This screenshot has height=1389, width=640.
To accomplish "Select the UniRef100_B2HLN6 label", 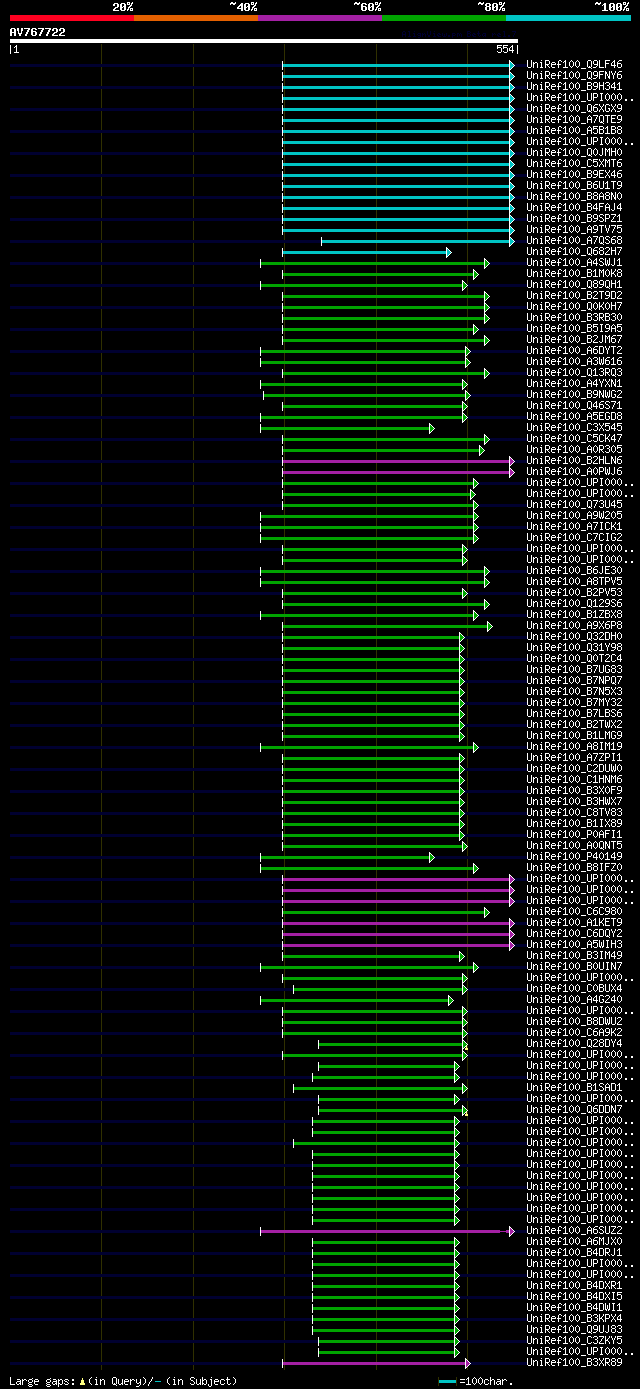I will pos(574,461).
